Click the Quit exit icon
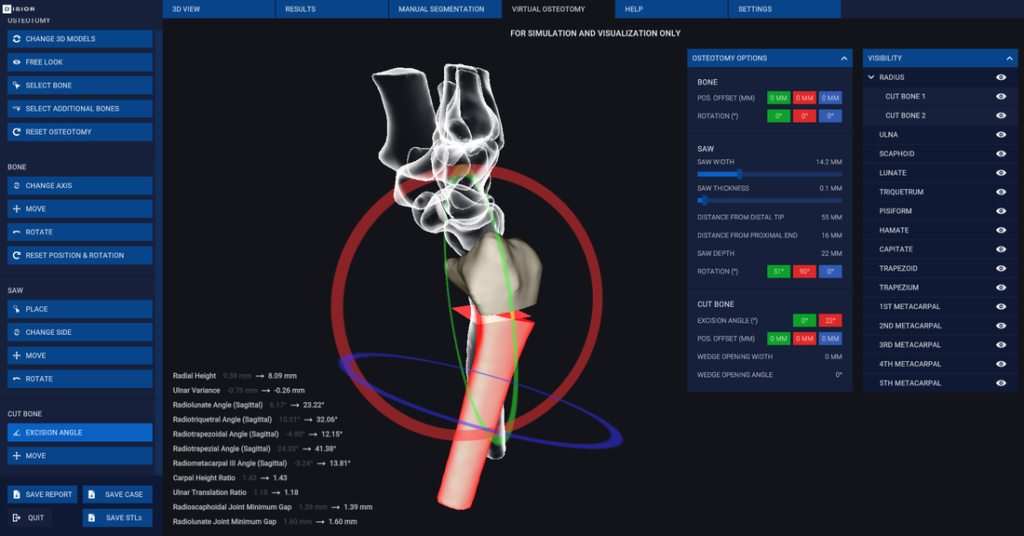 [x=16, y=518]
